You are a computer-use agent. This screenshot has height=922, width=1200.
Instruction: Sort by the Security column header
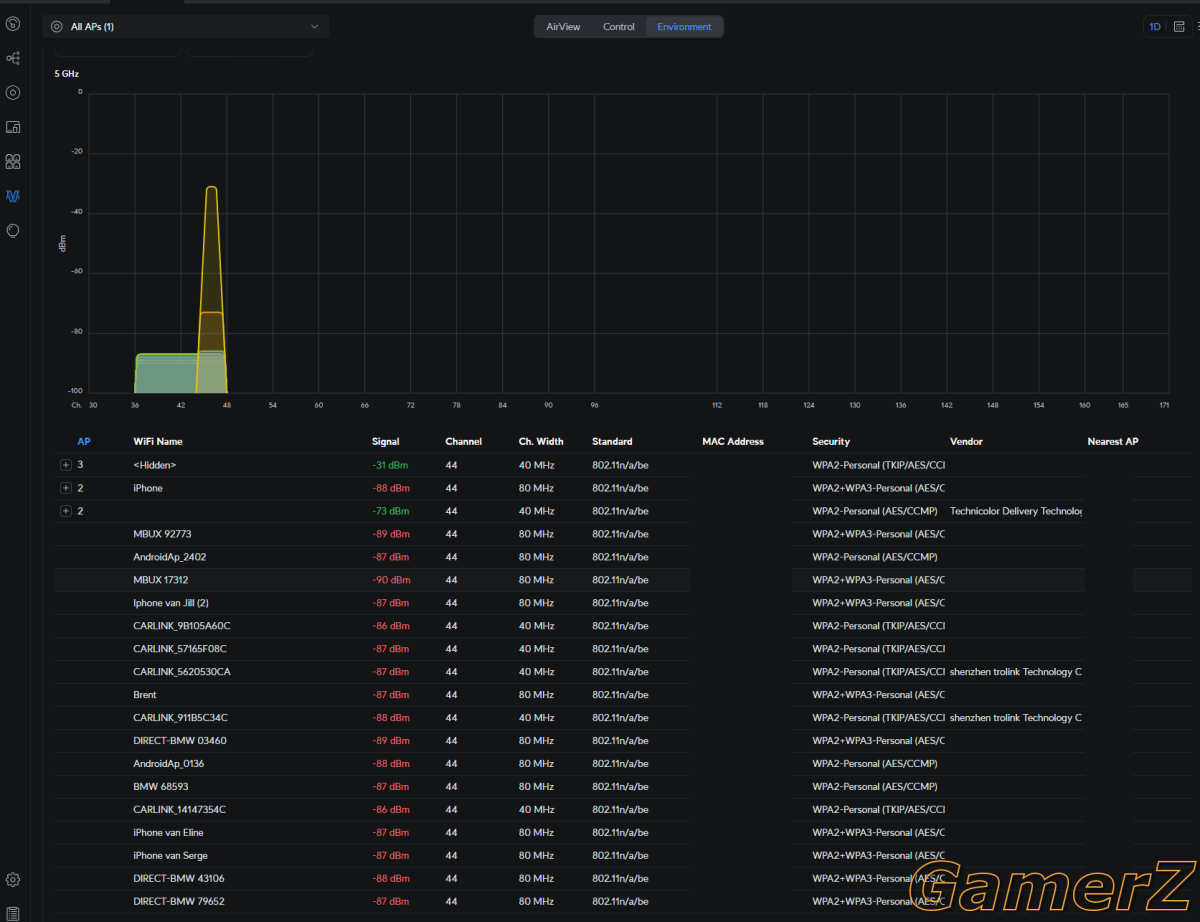(x=831, y=442)
